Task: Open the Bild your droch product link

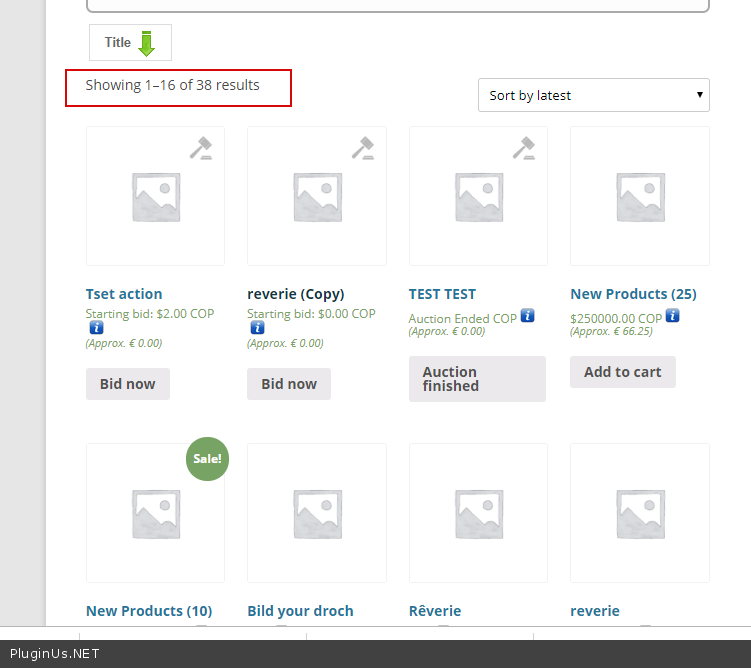Action: coord(300,611)
